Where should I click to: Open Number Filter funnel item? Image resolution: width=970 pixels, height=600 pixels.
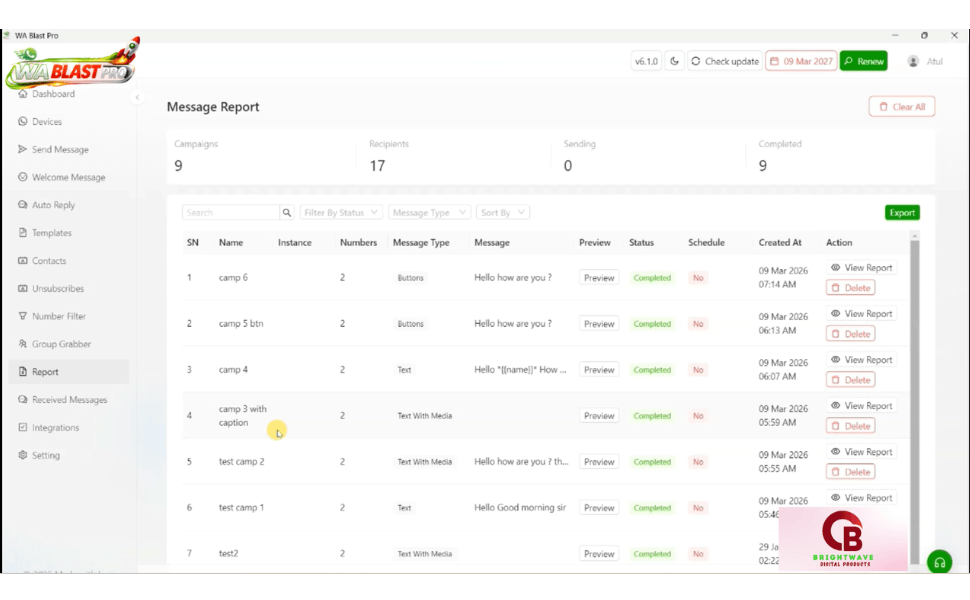[x=59, y=316]
